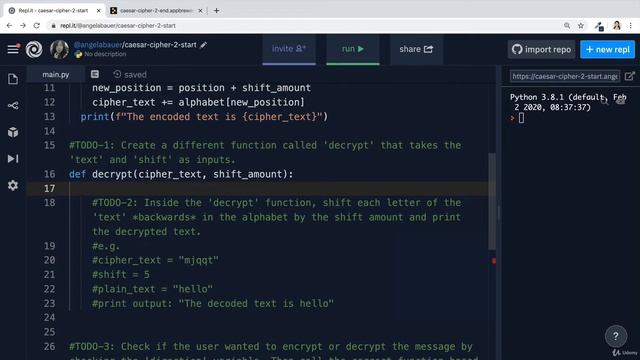Open the Files panel icon

(13, 79)
